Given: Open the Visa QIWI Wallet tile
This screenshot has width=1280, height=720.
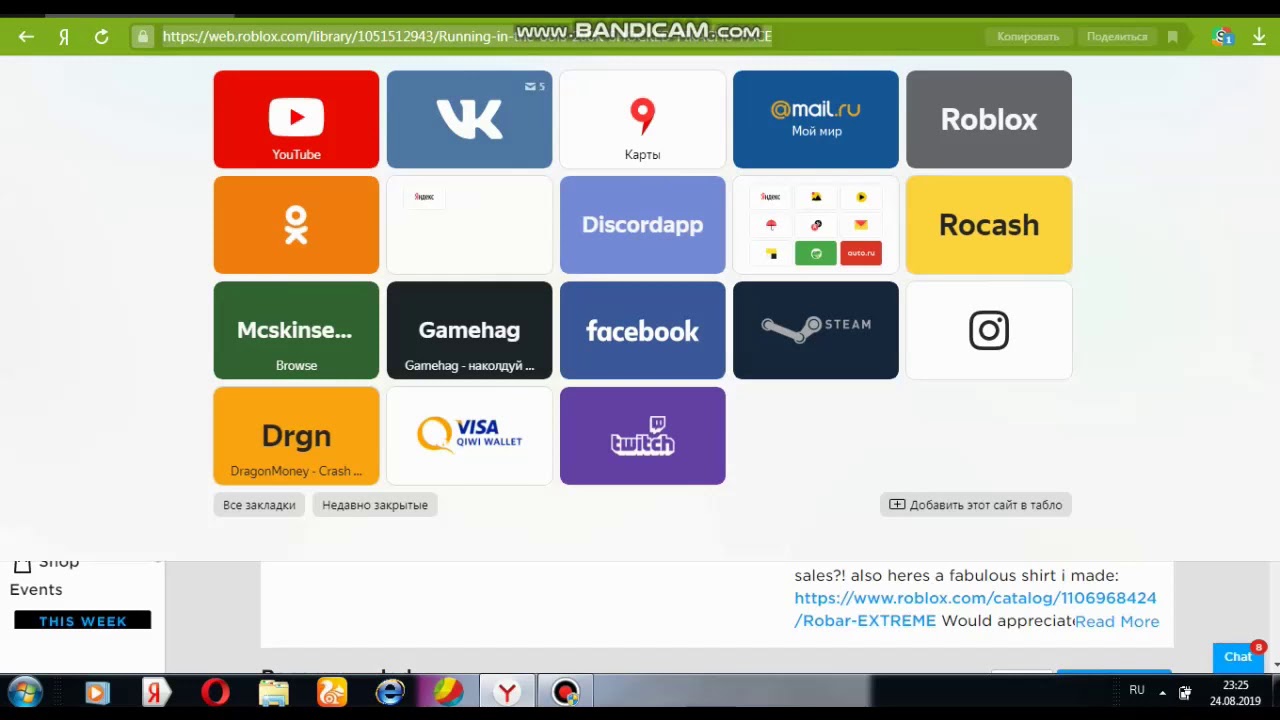Looking at the screenshot, I should [469, 436].
